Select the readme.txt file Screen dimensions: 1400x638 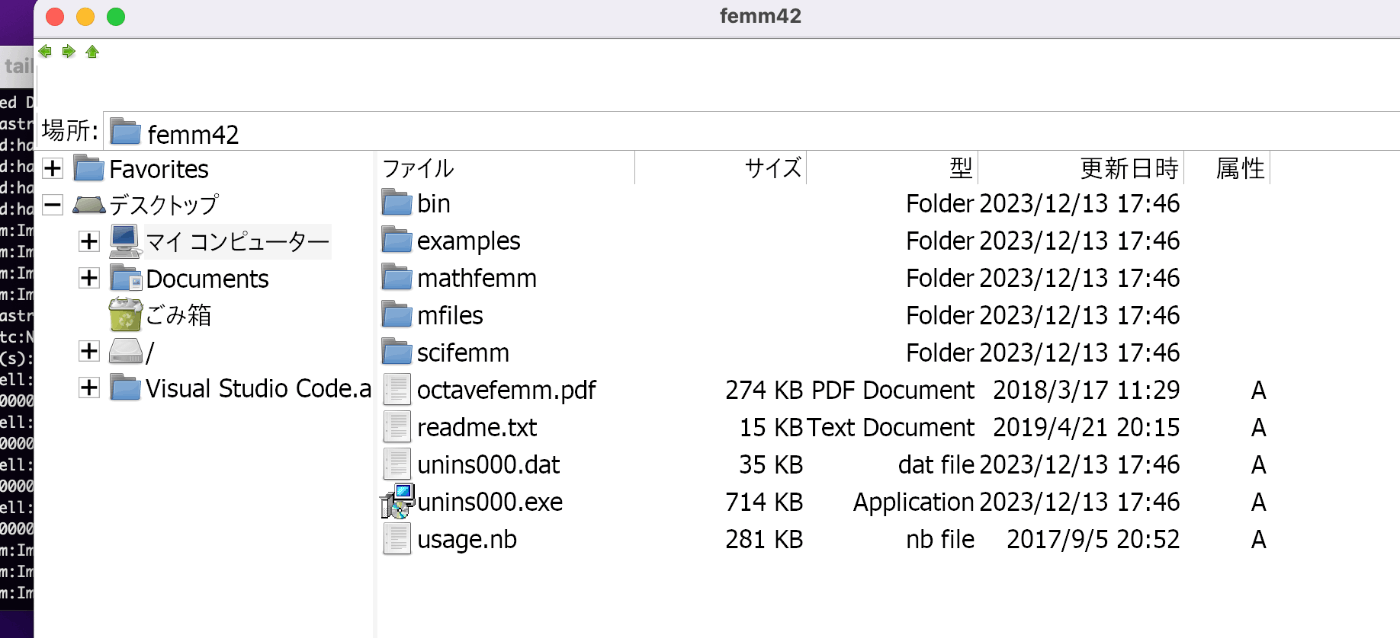pyautogui.click(x=476, y=428)
